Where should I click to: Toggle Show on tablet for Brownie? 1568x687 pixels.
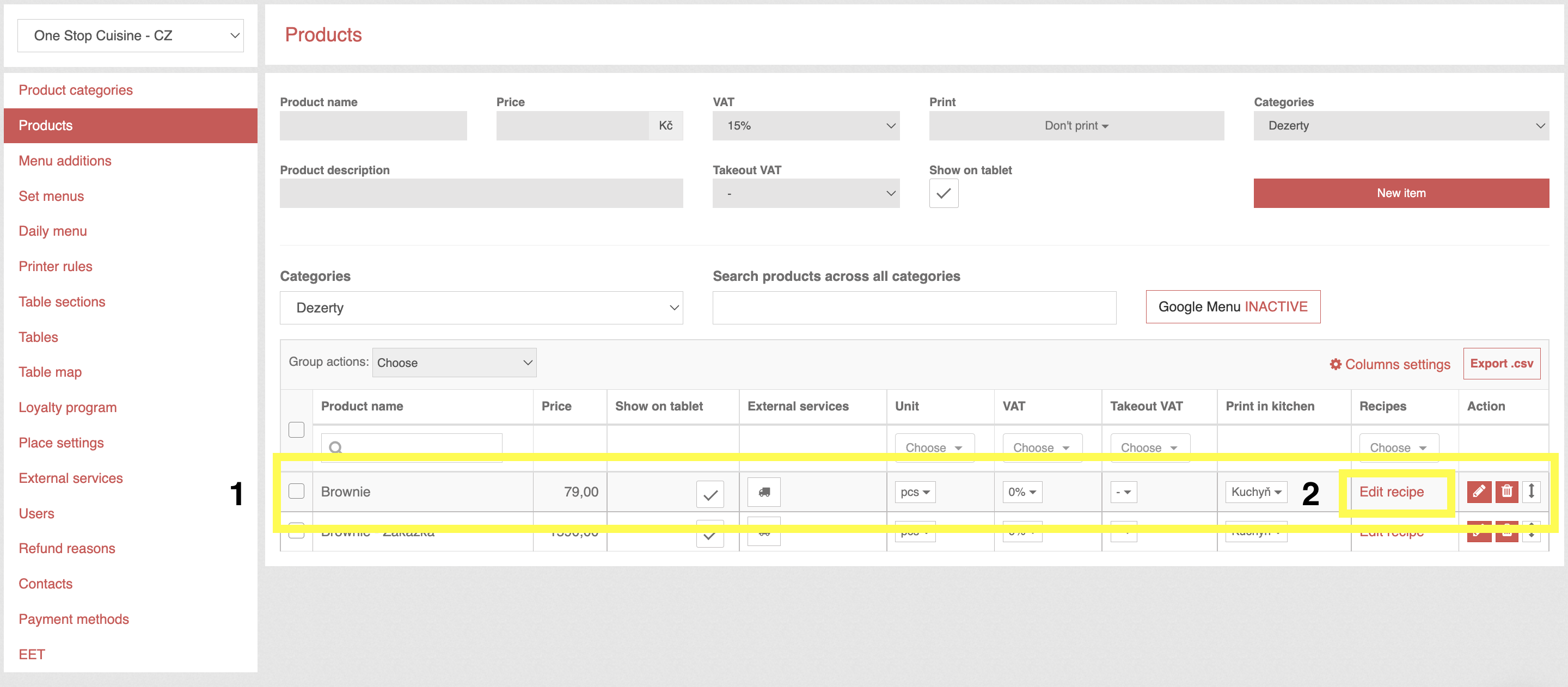pos(710,494)
